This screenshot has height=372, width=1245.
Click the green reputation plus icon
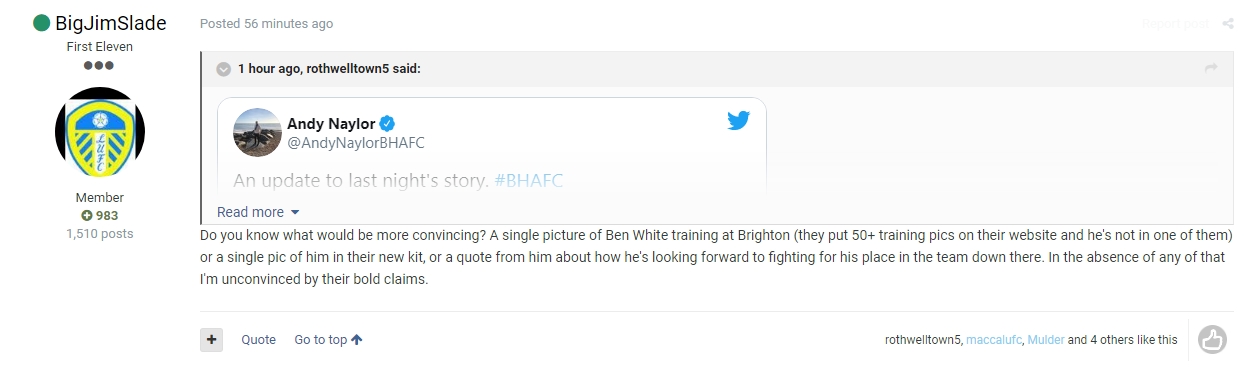click(87, 216)
